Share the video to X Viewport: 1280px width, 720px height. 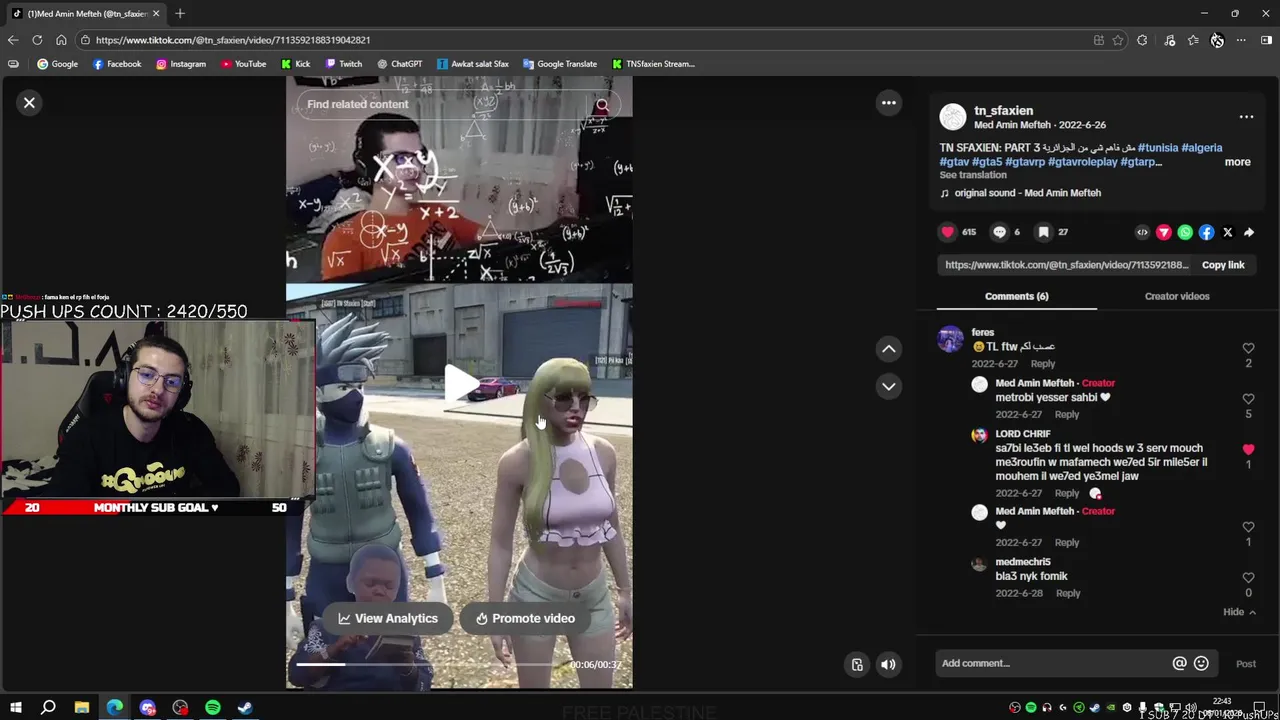pyautogui.click(x=1228, y=232)
